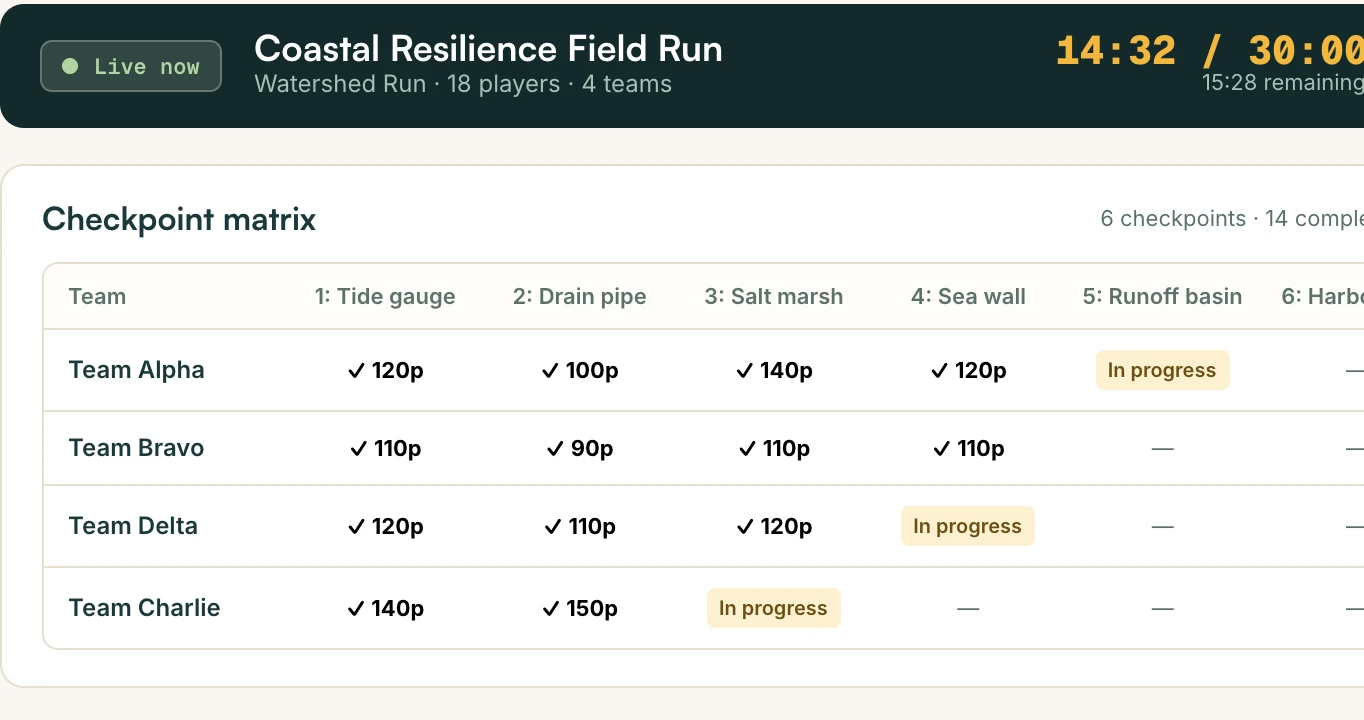Click Team Delta's Salt marsh 120p cell
The height and width of the screenshot is (720, 1364).
pos(774,526)
